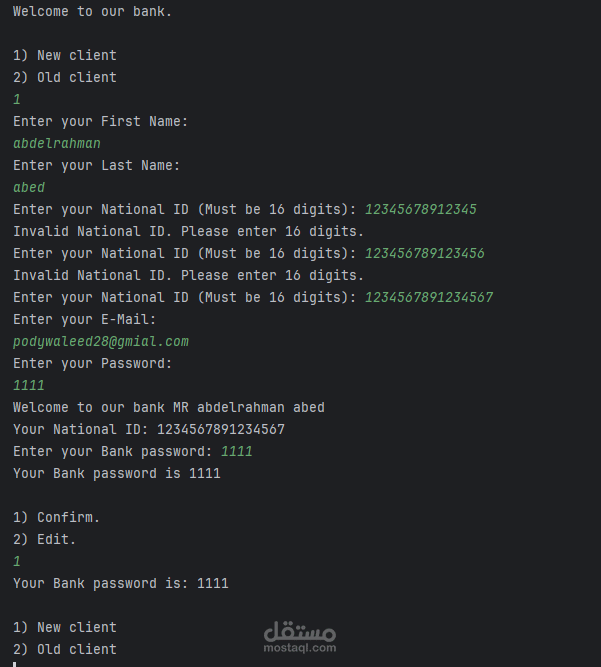The width and height of the screenshot is (601, 667).
Task: Select the bottom "2) Old client" option
Action: 65,649
